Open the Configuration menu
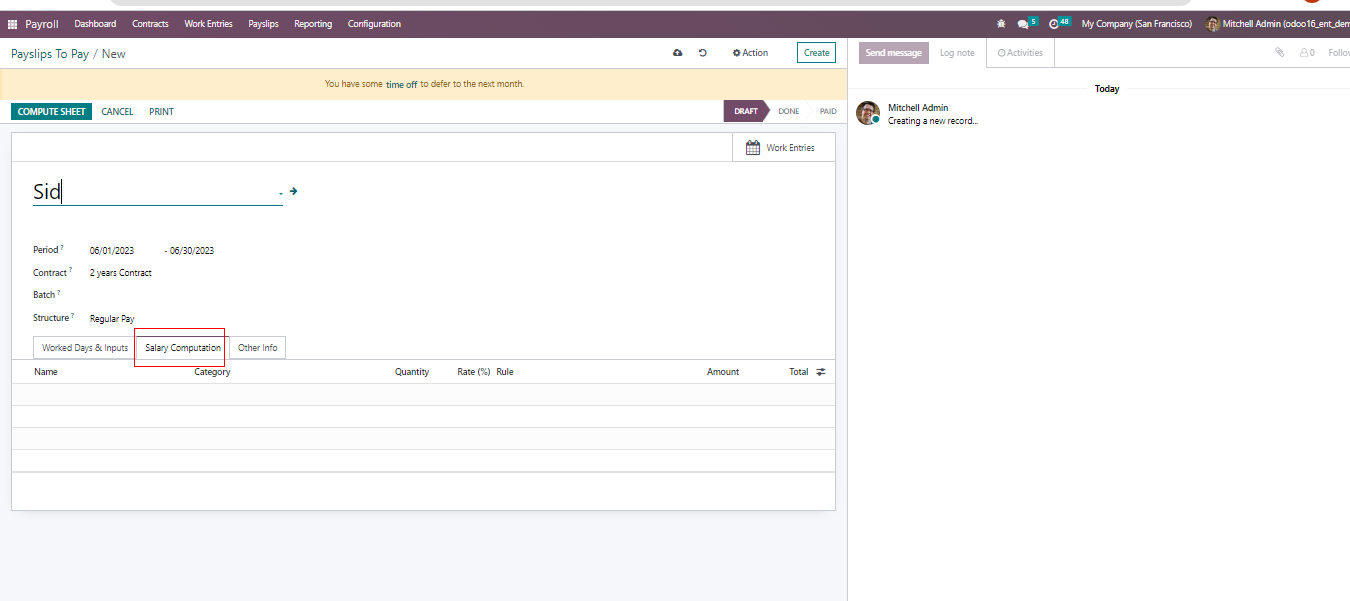 [x=374, y=24]
